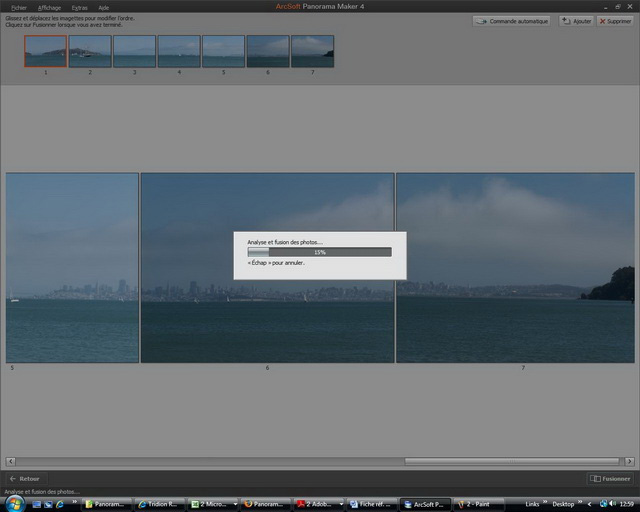
Task: Open the Aide menu
Action: (x=104, y=7)
